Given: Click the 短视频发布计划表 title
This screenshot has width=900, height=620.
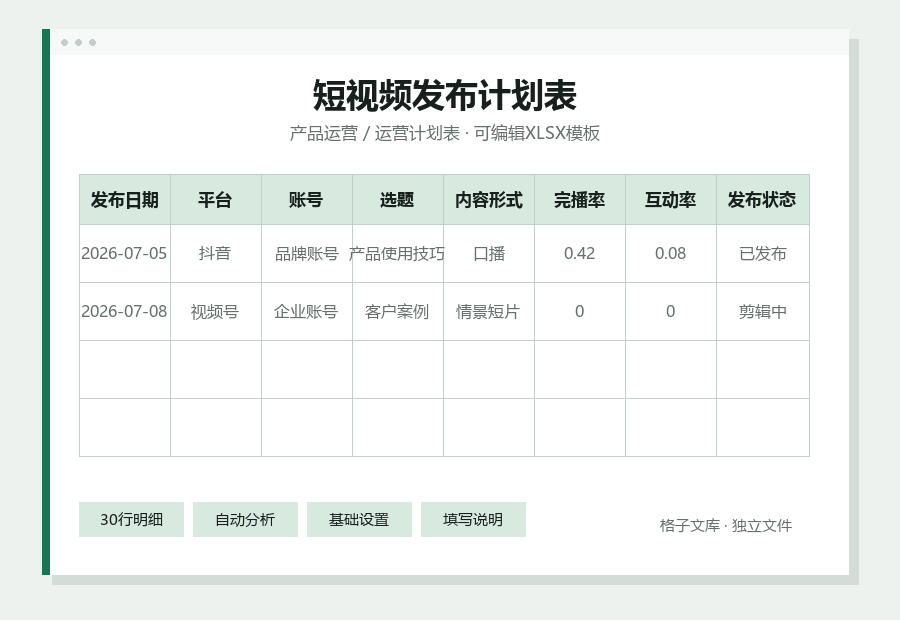Looking at the screenshot, I should 445,95.
